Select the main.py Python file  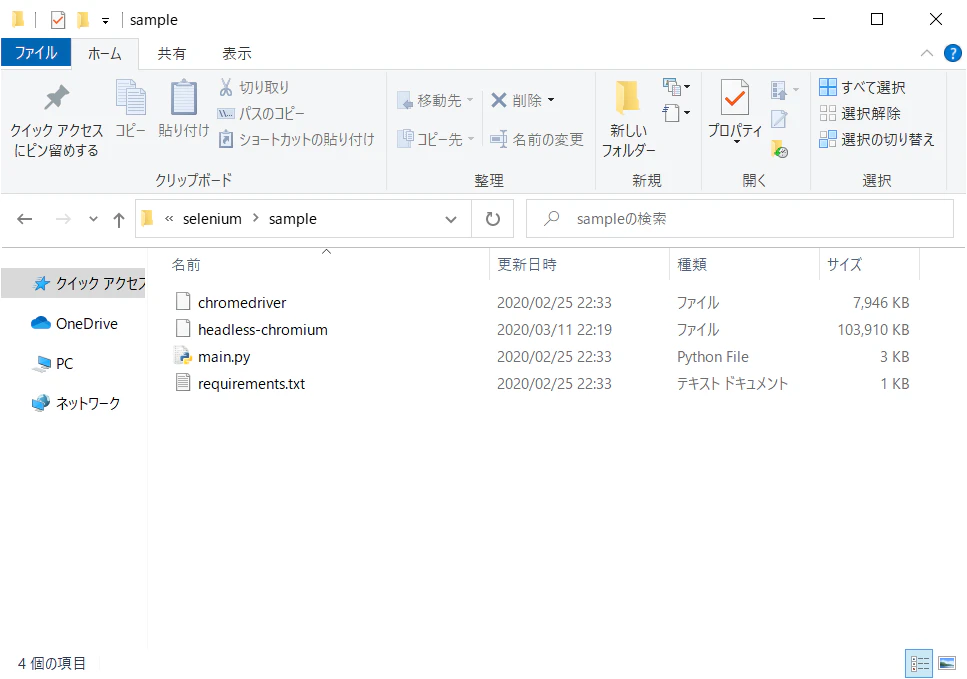point(224,357)
